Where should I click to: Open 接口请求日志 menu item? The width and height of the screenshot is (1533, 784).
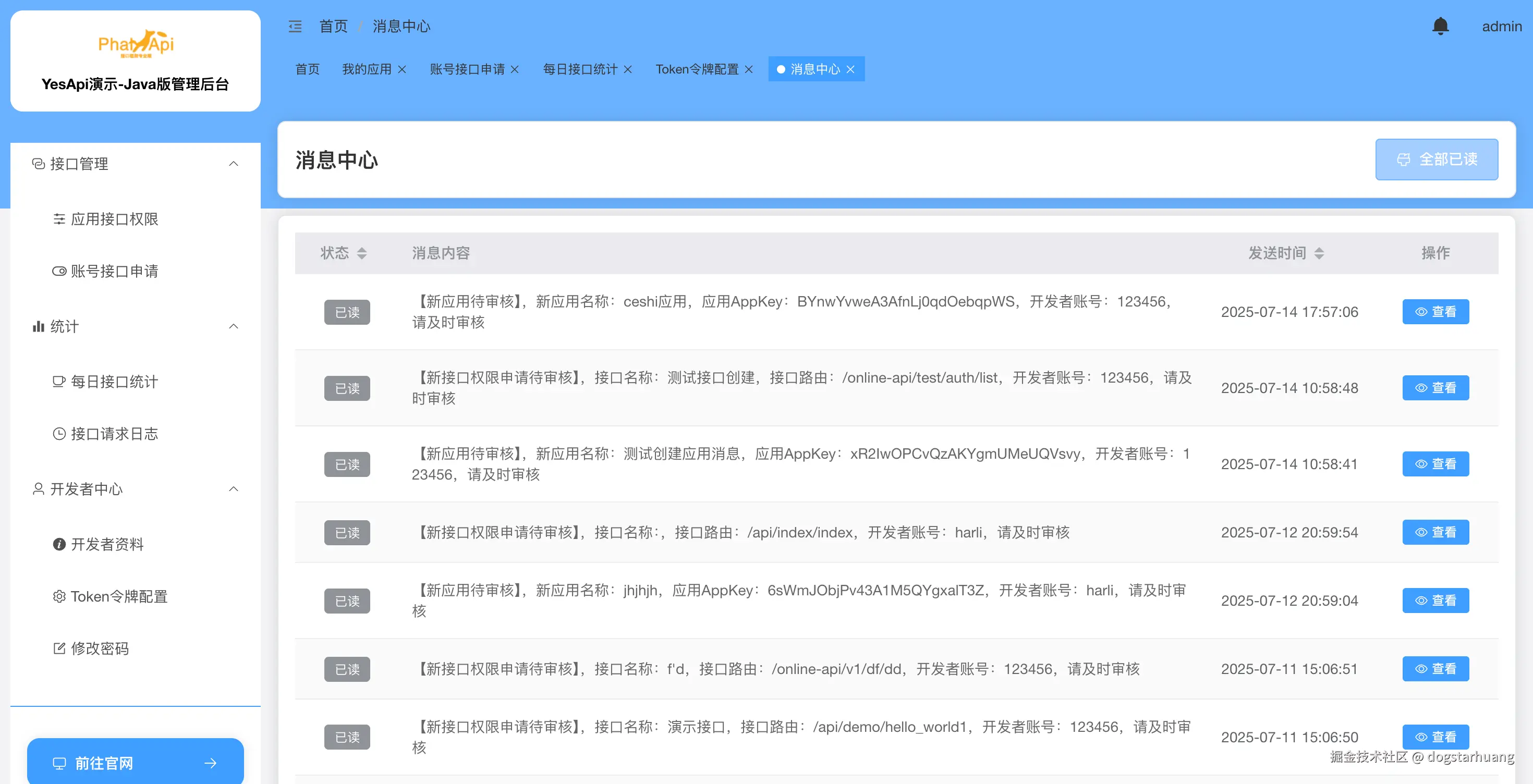click(x=114, y=434)
